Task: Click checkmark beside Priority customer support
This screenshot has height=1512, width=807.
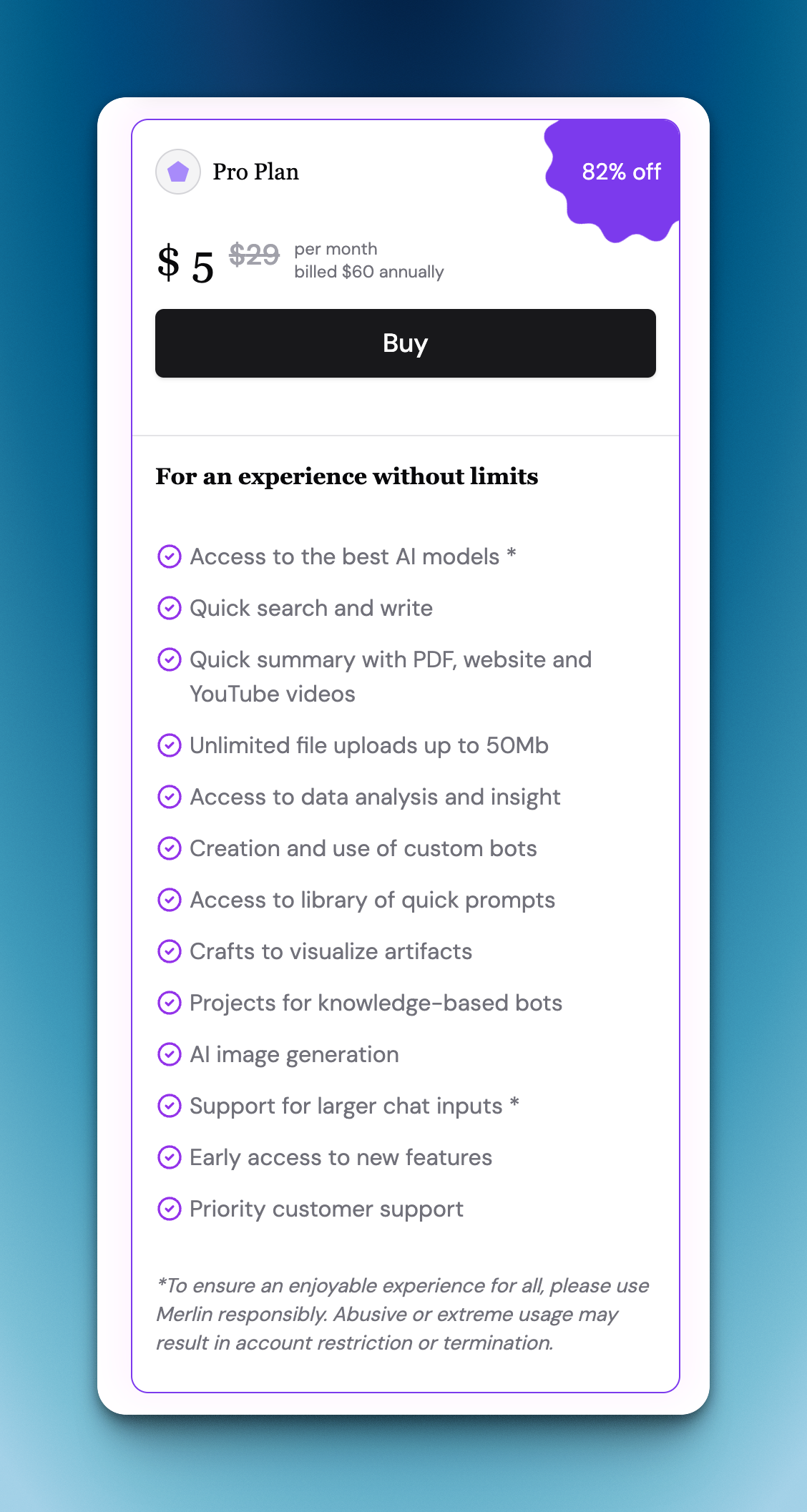Action: (x=170, y=1209)
